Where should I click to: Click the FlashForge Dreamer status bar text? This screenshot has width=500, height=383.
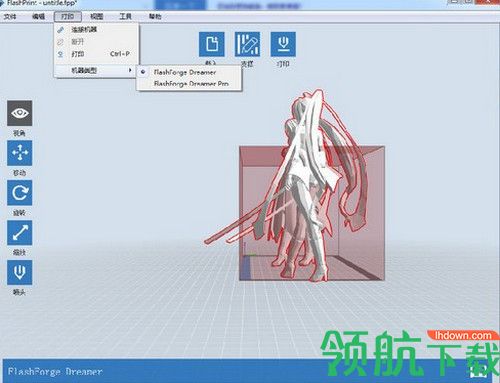click(55, 371)
